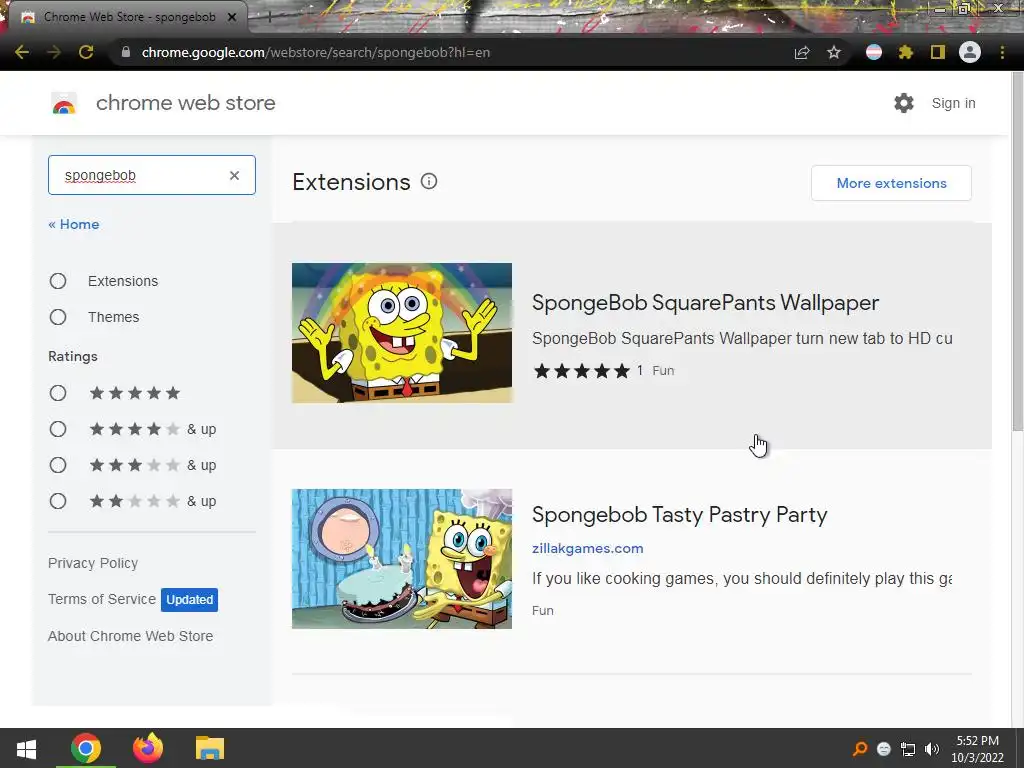Filter by three stars & up
Viewport: 1024px width, 768px height.
58,465
